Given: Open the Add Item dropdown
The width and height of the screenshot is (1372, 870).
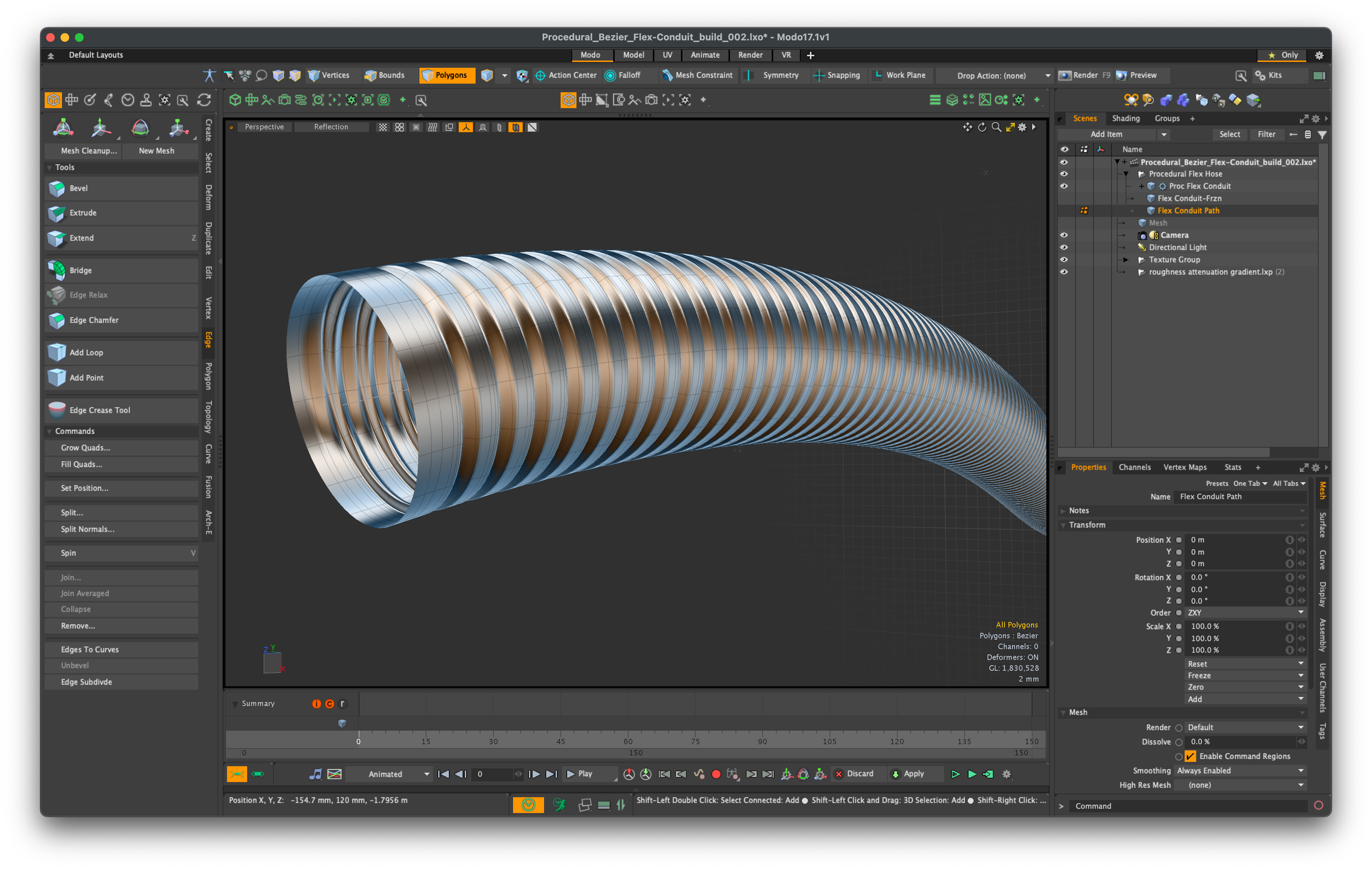Looking at the screenshot, I should [1113, 134].
